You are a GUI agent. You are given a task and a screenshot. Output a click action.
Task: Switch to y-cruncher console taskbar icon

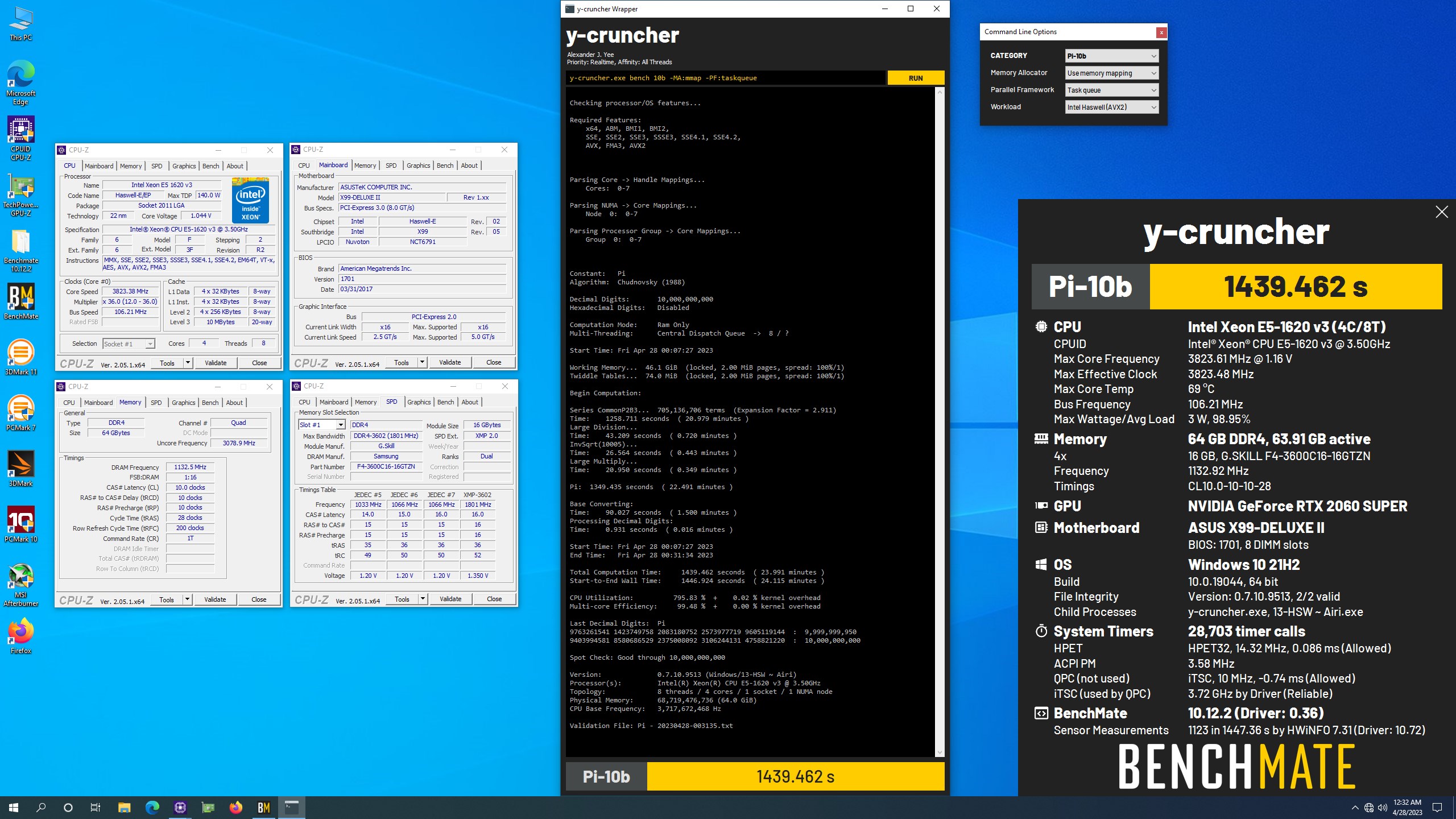tap(292, 808)
